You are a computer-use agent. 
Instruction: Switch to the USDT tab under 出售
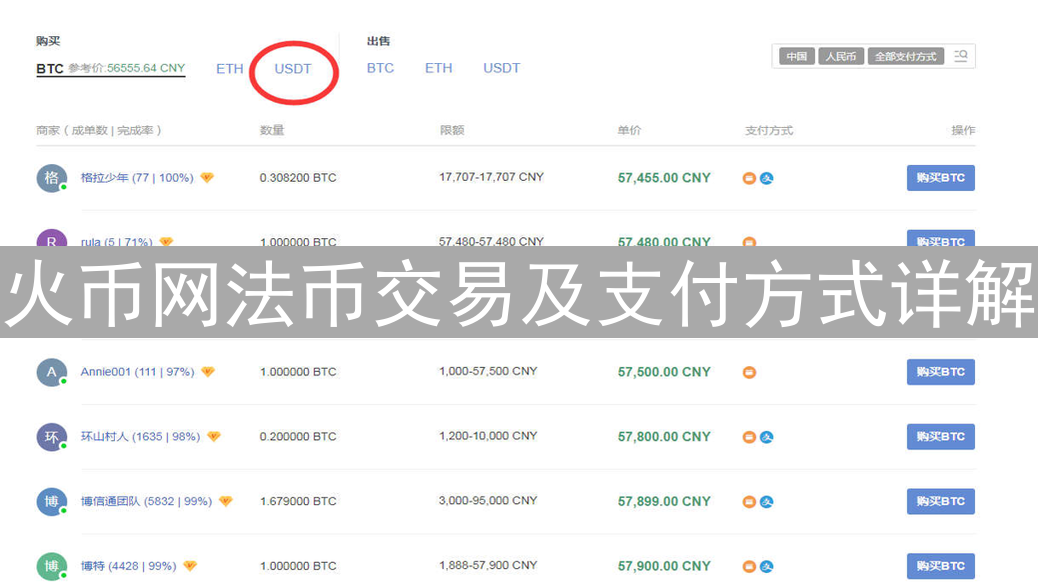coord(501,68)
